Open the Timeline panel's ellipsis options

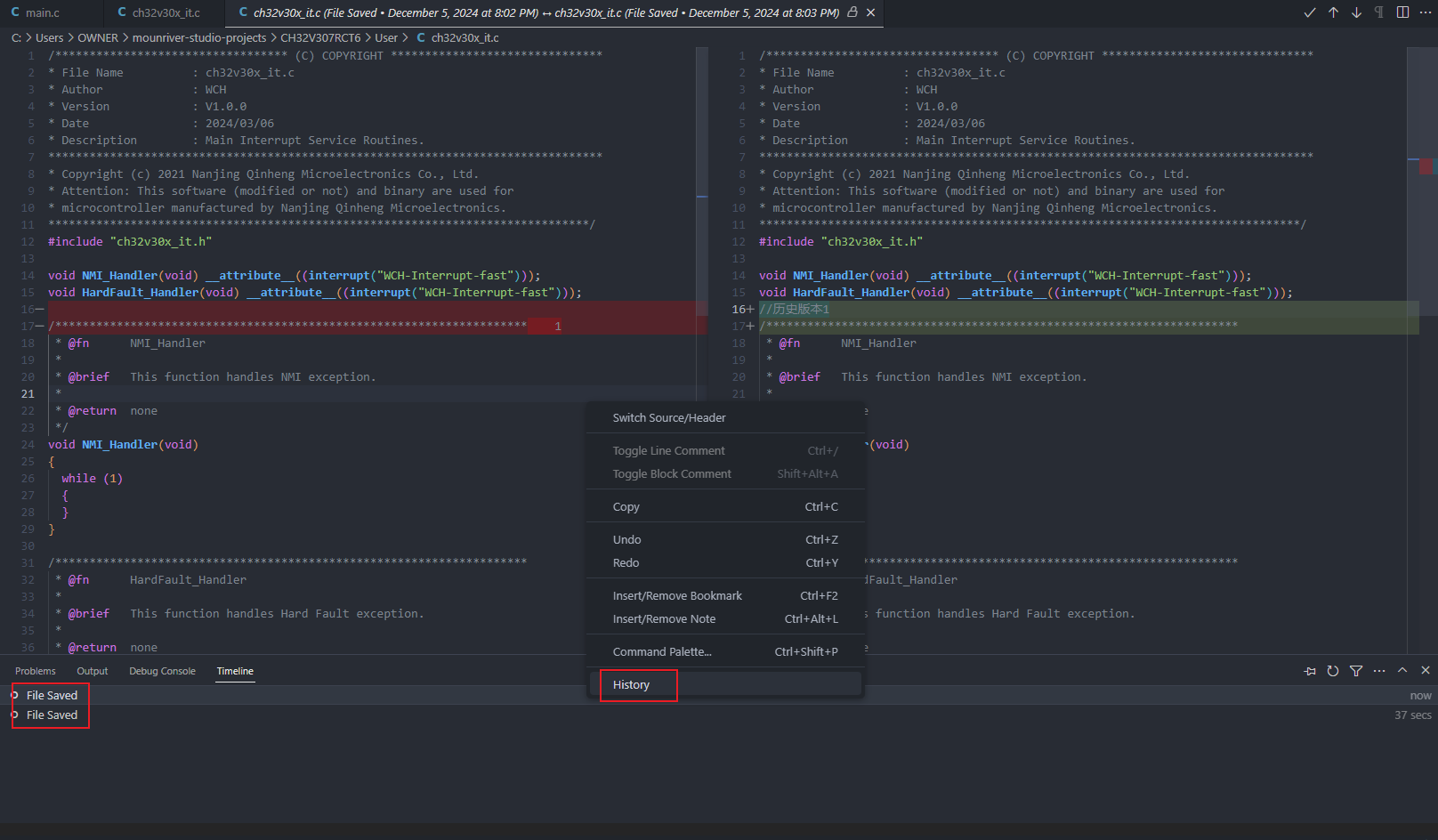coord(1379,671)
